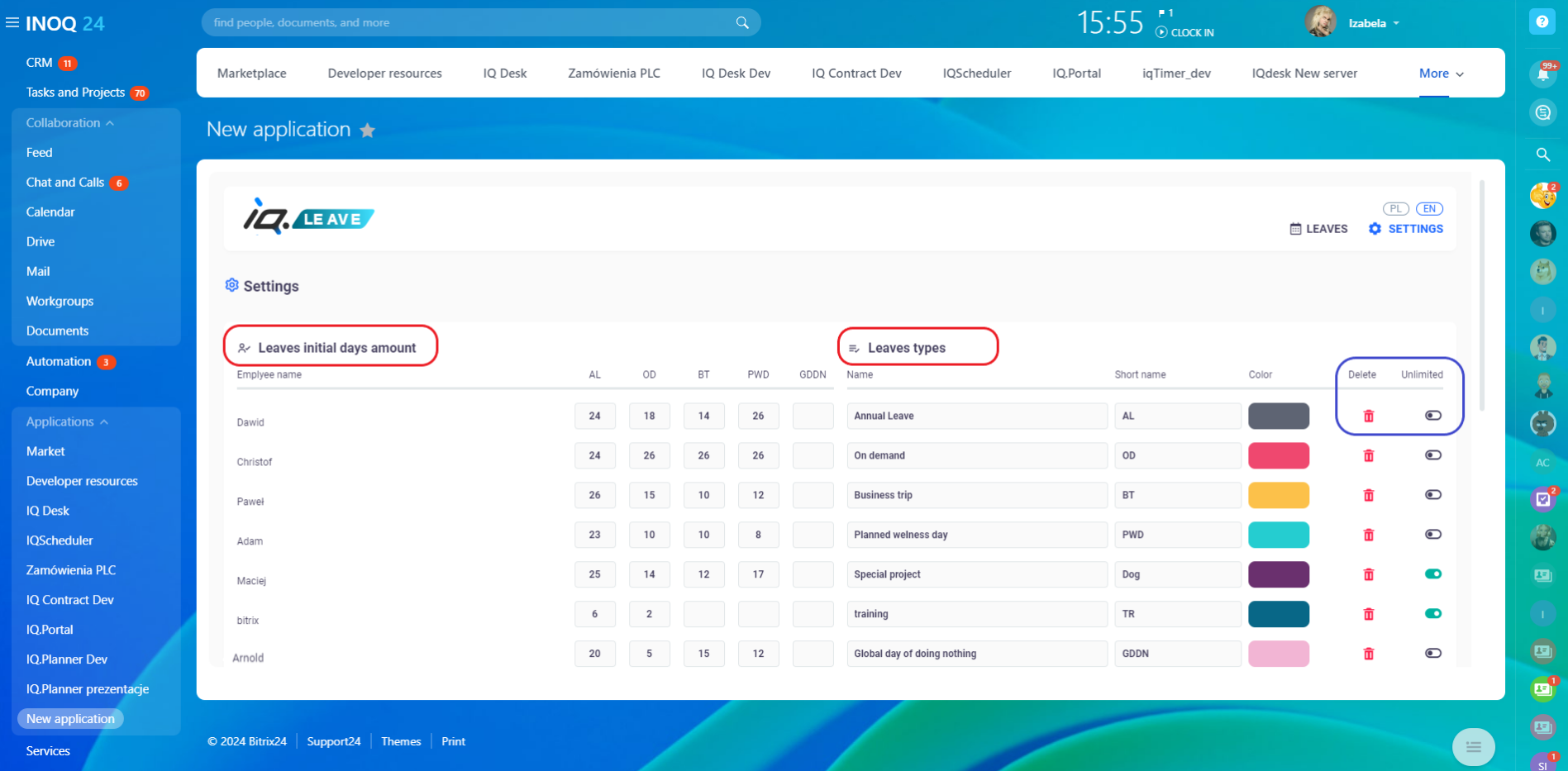This screenshot has height=771, width=1568.
Task: Open Support24 footer link
Action: 334,741
